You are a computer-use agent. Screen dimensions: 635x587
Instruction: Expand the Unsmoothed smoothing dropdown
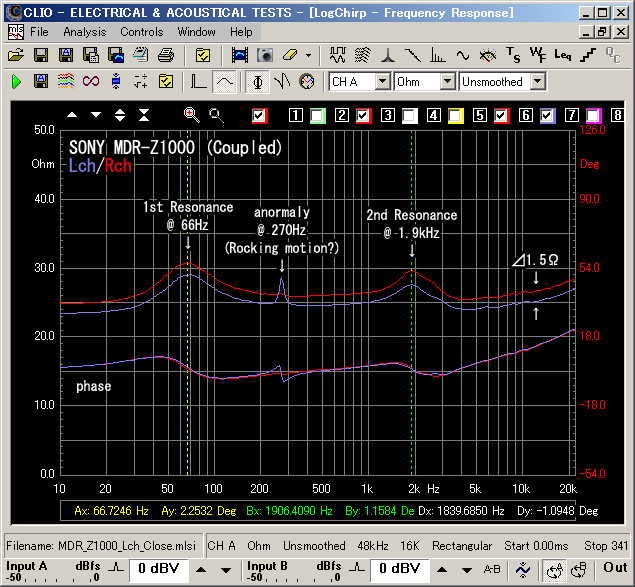tap(537, 82)
